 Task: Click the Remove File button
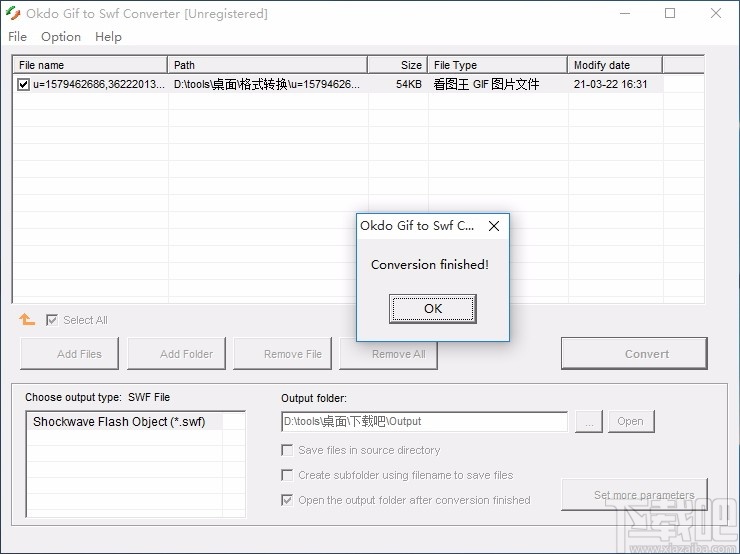282,353
